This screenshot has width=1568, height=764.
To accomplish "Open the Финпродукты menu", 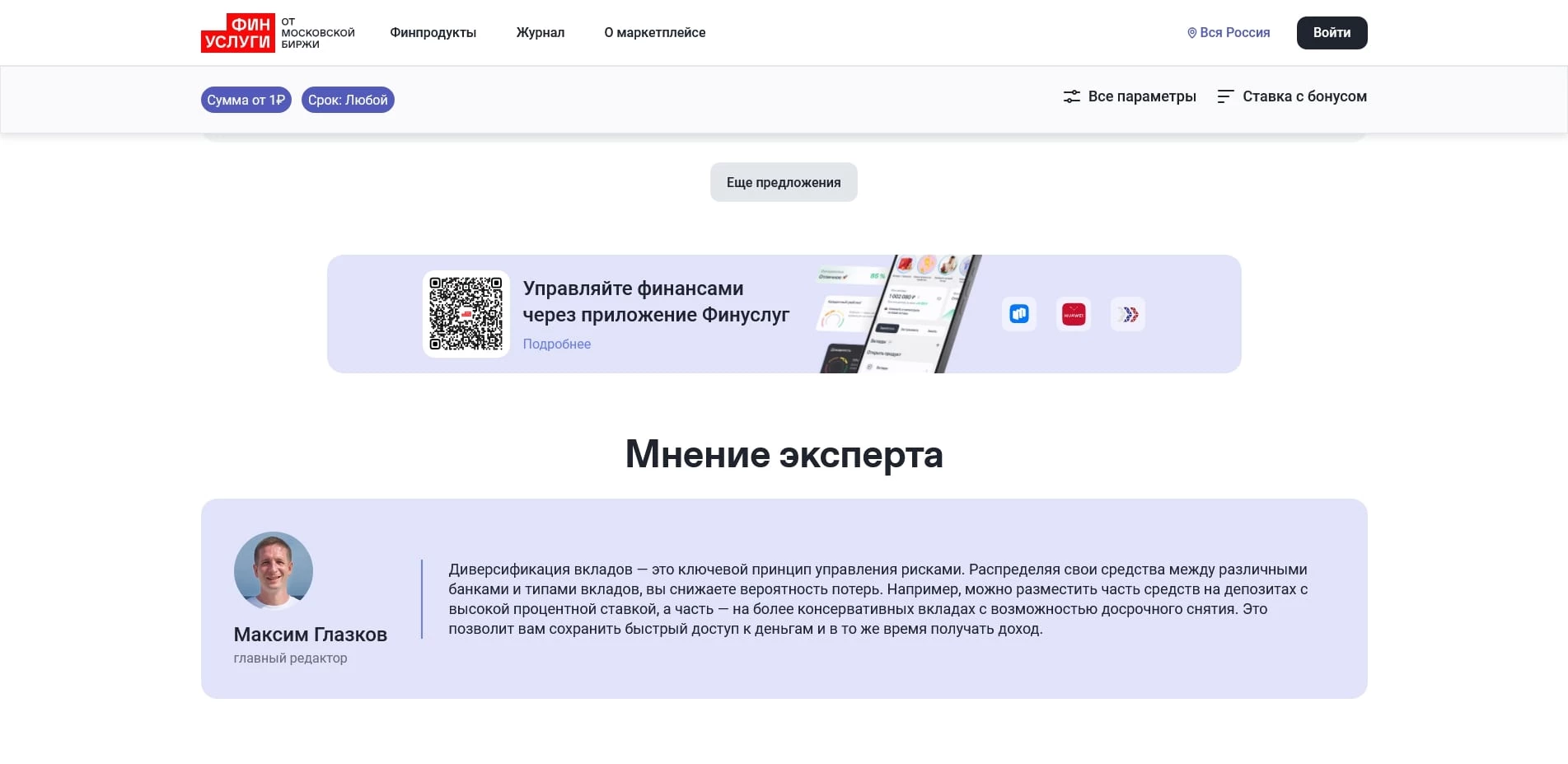I will [x=433, y=32].
